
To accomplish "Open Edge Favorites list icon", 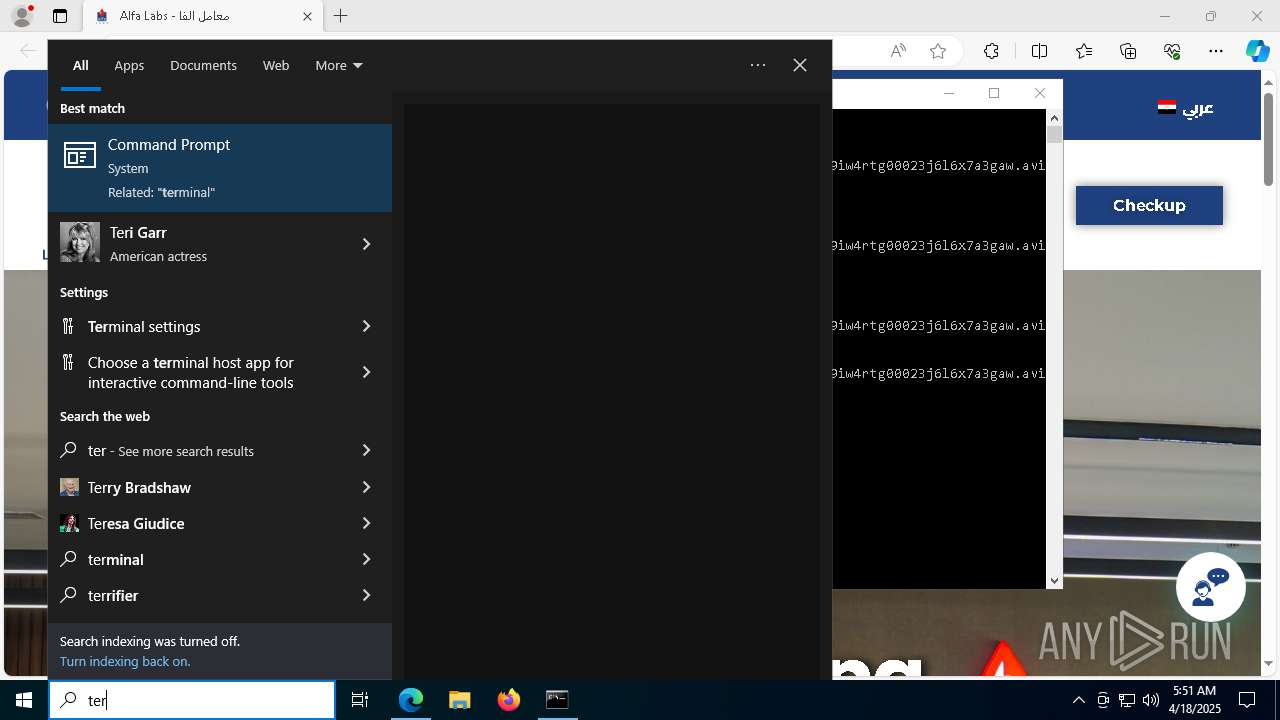I will (1084, 51).
